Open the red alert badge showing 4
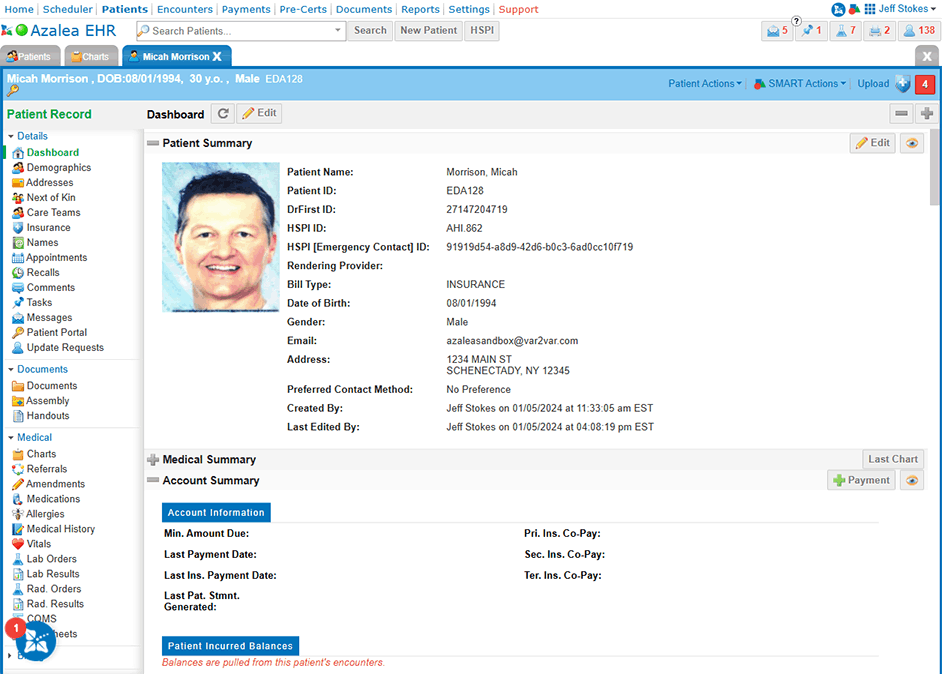The height and width of the screenshot is (674, 942). pos(925,84)
